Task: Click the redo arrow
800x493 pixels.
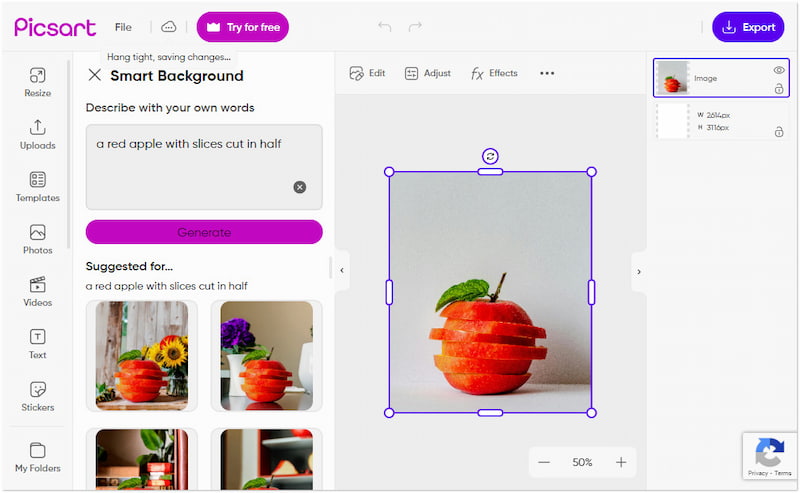Action: (x=415, y=27)
